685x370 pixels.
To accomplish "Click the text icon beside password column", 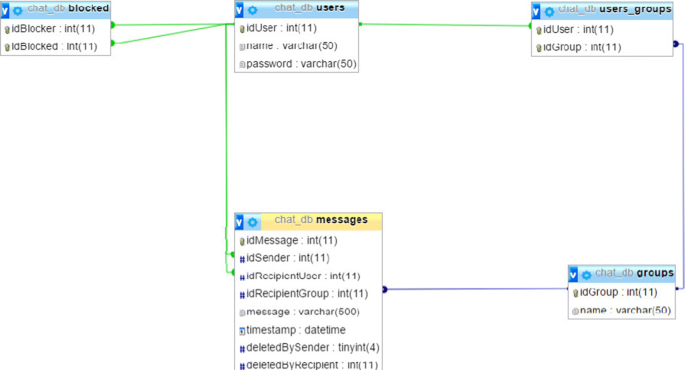I will [242, 65].
